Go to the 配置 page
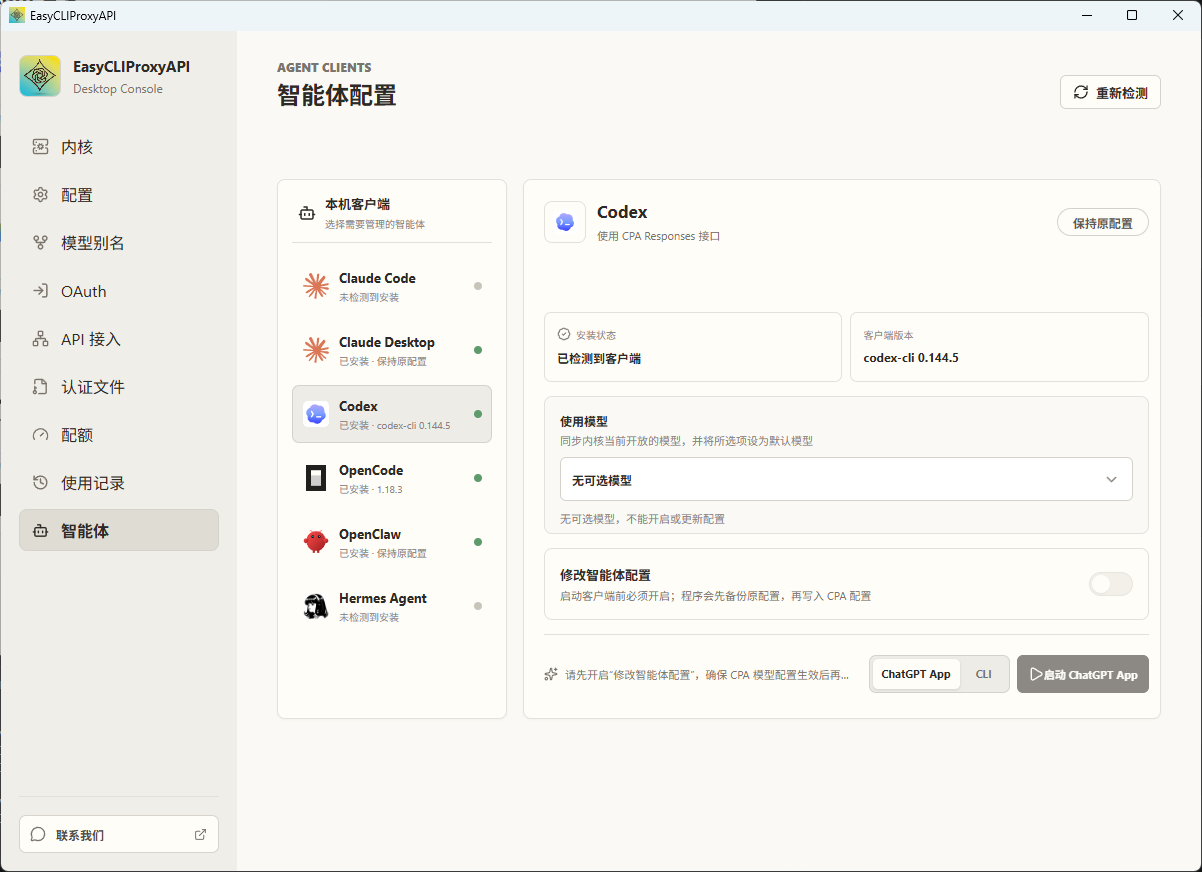This screenshot has width=1202, height=872. pos(119,195)
